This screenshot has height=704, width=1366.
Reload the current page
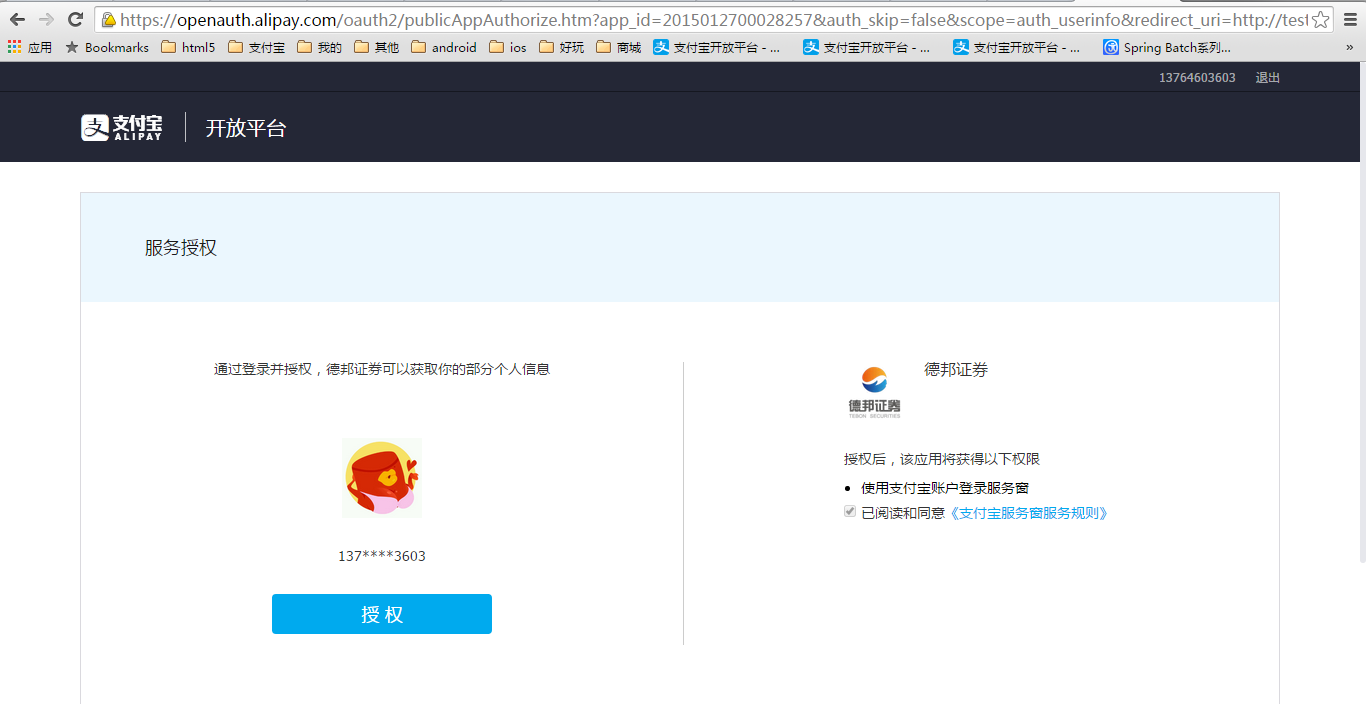[75, 20]
